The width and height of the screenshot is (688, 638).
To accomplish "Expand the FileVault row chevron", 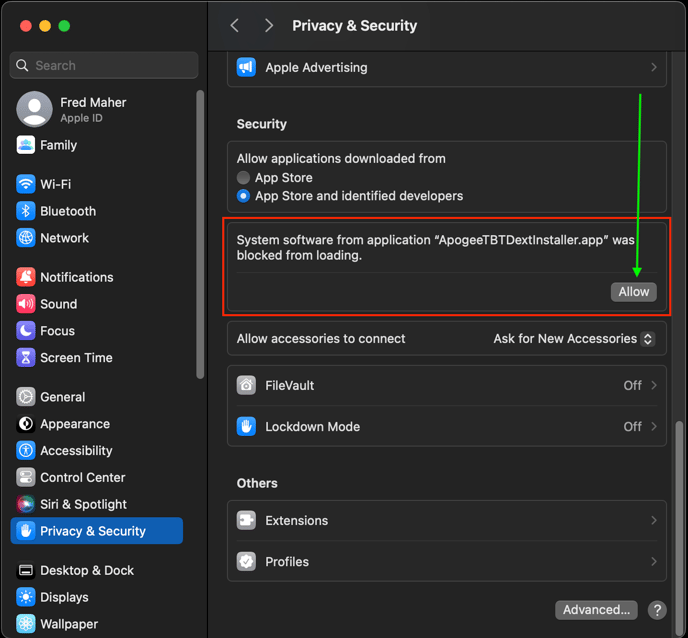I will pos(654,385).
